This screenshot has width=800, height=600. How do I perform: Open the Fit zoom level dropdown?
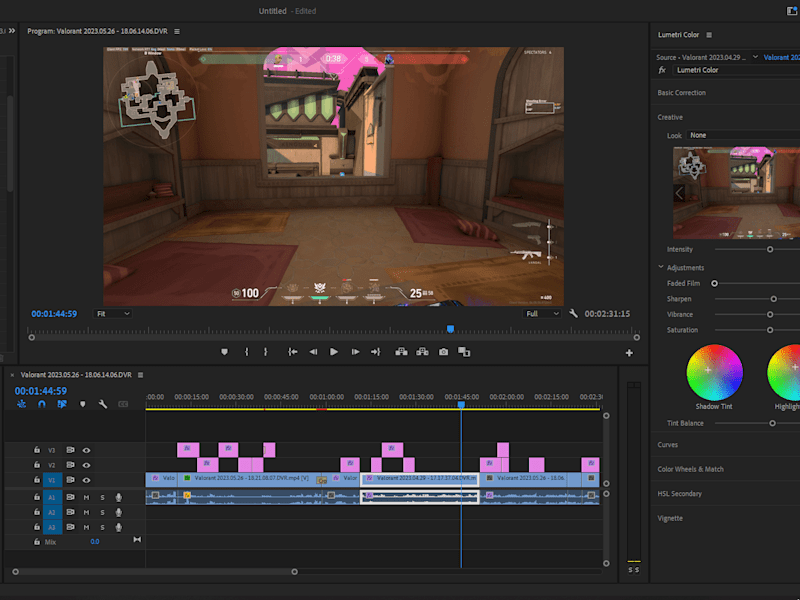tap(113, 314)
